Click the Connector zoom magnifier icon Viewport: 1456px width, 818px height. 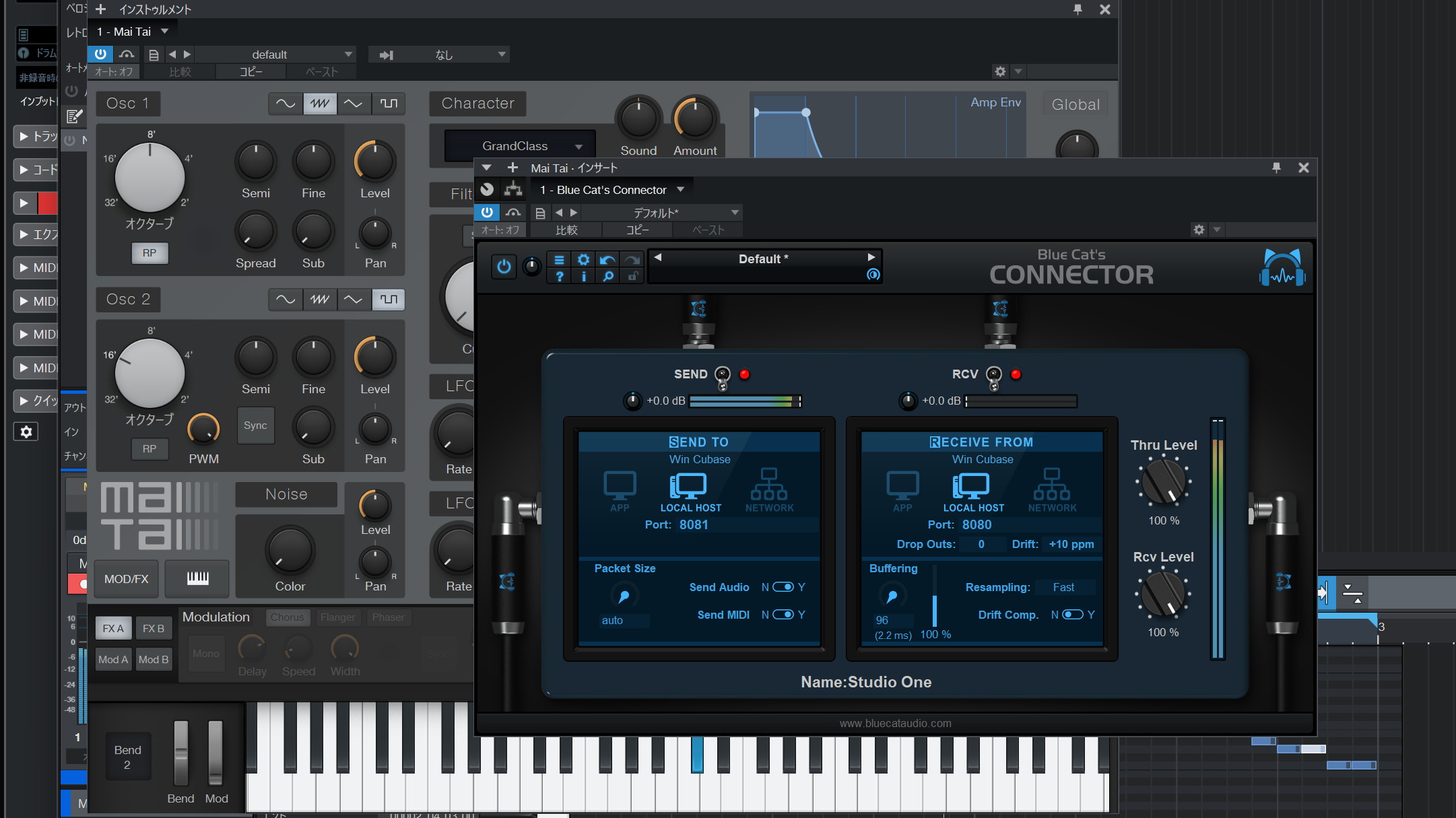click(x=607, y=276)
